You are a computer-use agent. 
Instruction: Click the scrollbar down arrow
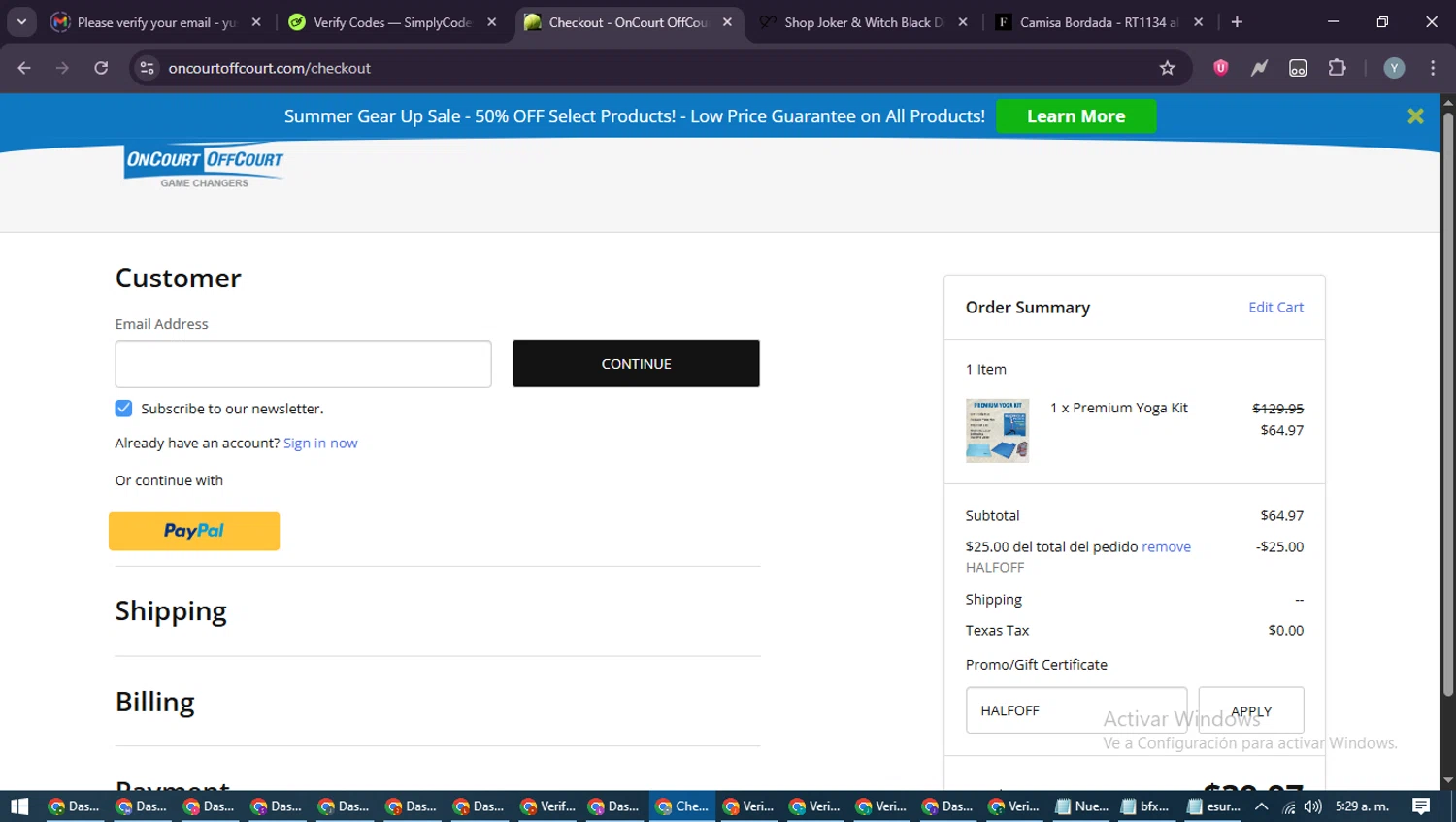pos(1447,780)
